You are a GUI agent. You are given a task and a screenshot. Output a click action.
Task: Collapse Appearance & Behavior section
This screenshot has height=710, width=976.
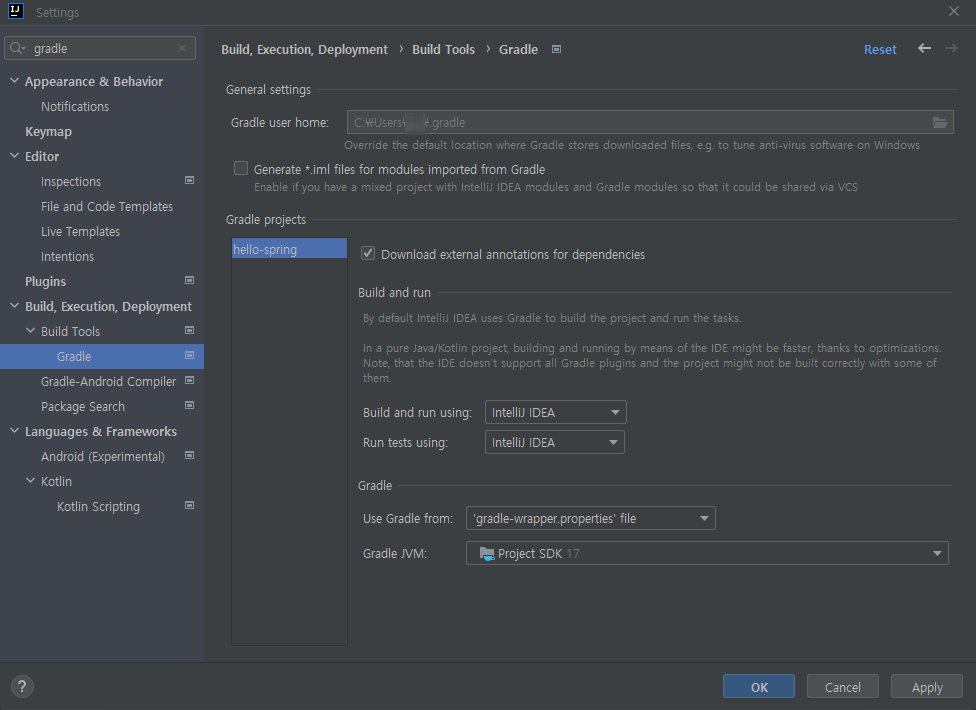[14, 81]
